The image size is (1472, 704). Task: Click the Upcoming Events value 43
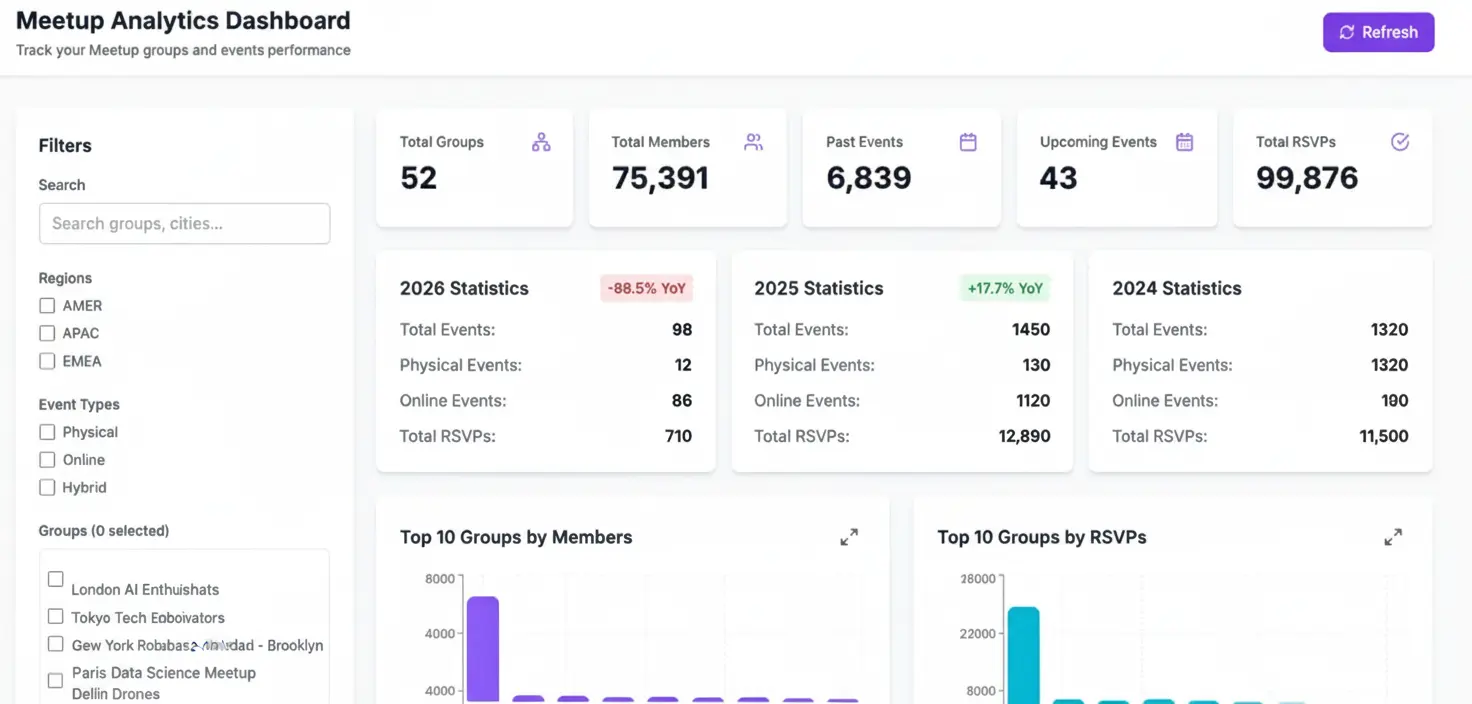1058,178
